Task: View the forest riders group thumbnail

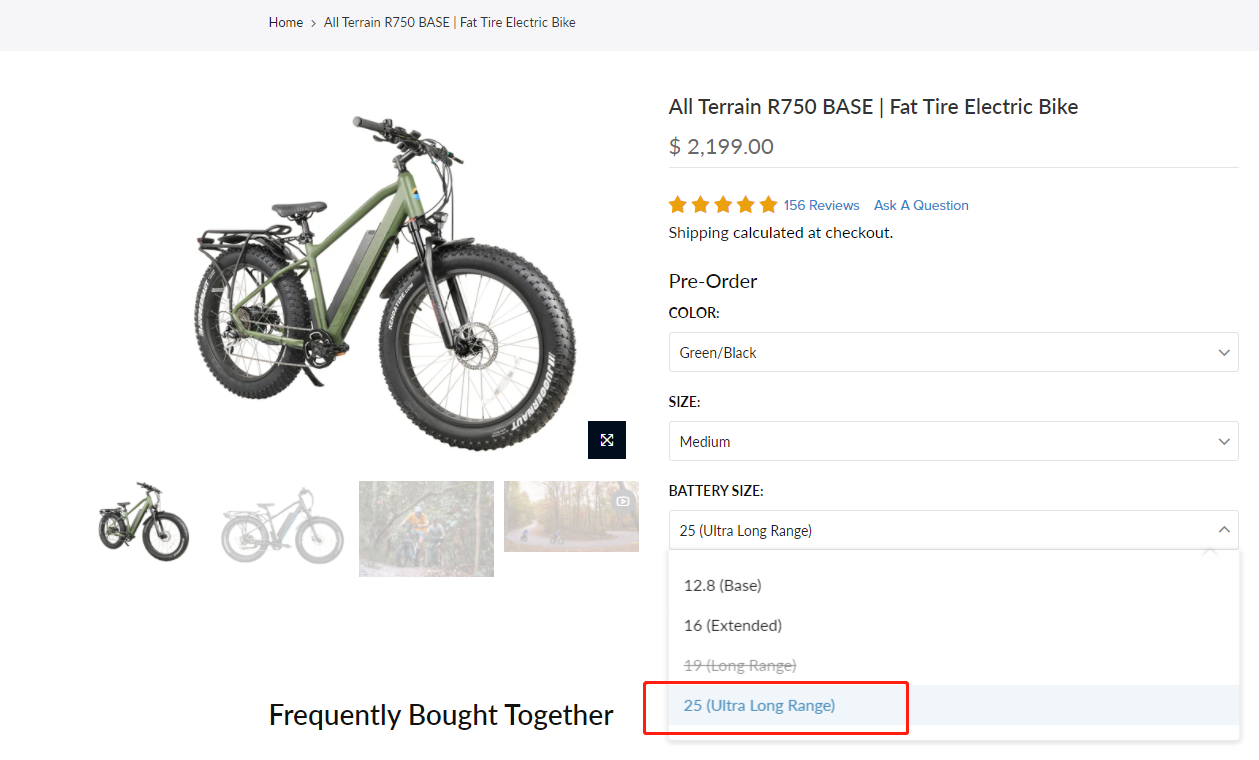Action: [426, 528]
